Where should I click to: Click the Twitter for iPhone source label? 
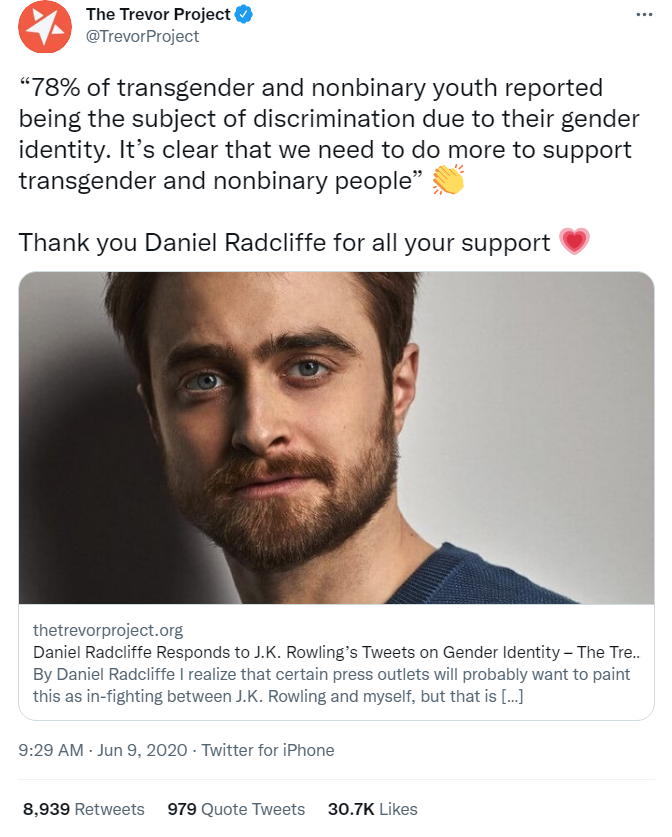(268, 750)
